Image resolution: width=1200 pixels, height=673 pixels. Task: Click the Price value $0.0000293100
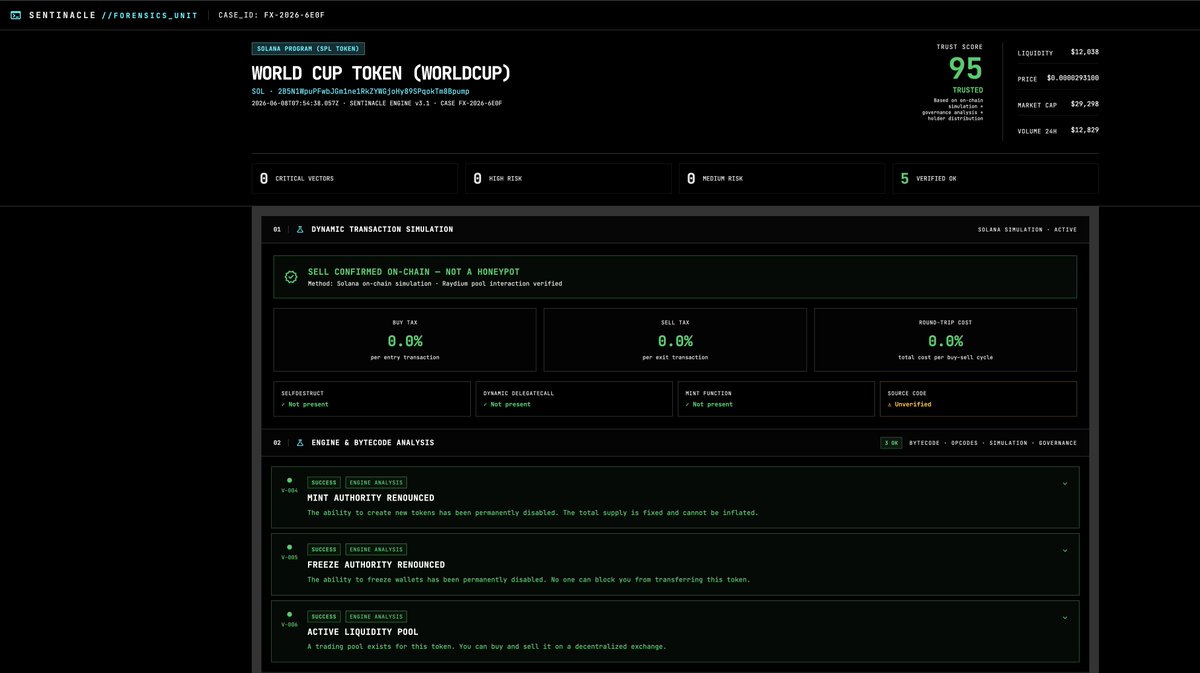pos(1073,78)
